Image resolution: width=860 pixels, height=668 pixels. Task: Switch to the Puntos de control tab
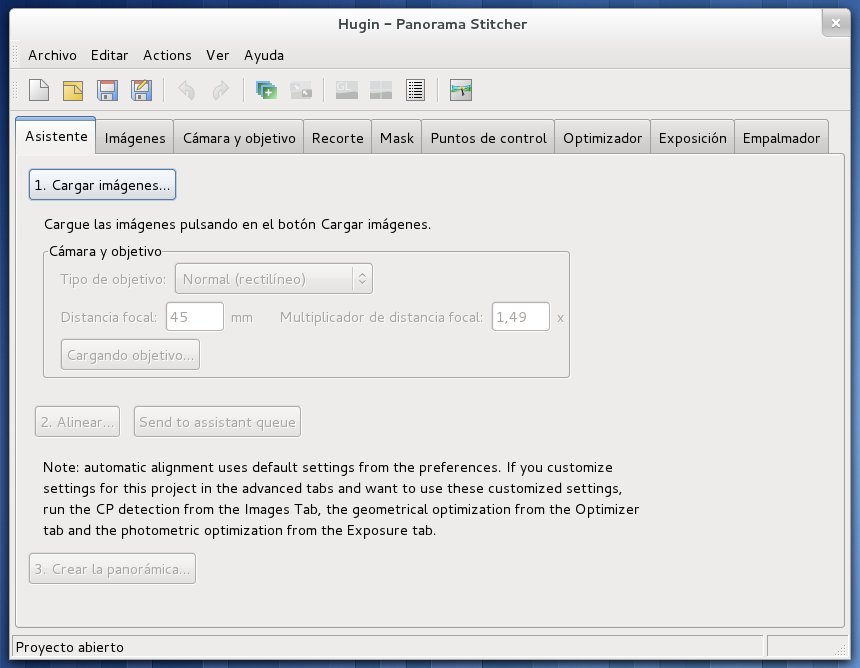(x=488, y=139)
